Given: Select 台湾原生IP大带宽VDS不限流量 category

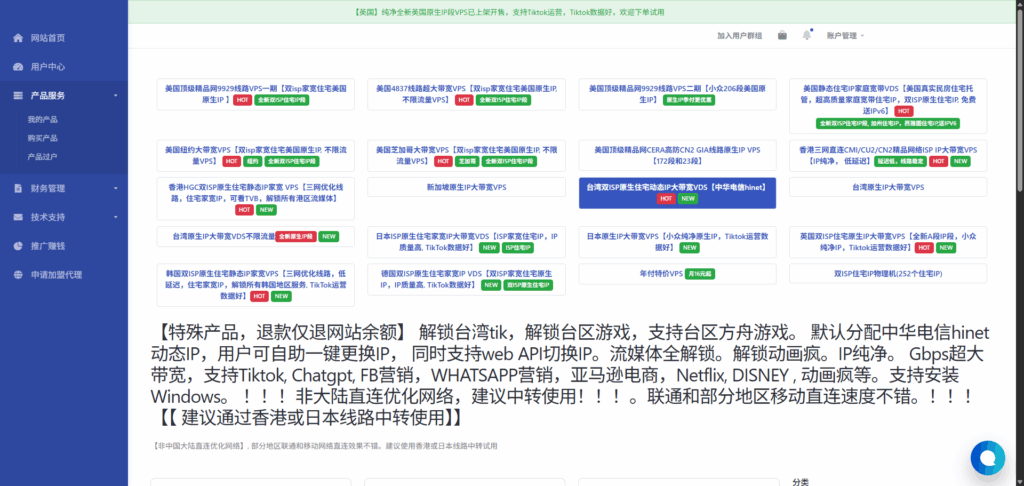Looking at the screenshot, I should click(x=256, y=236).
